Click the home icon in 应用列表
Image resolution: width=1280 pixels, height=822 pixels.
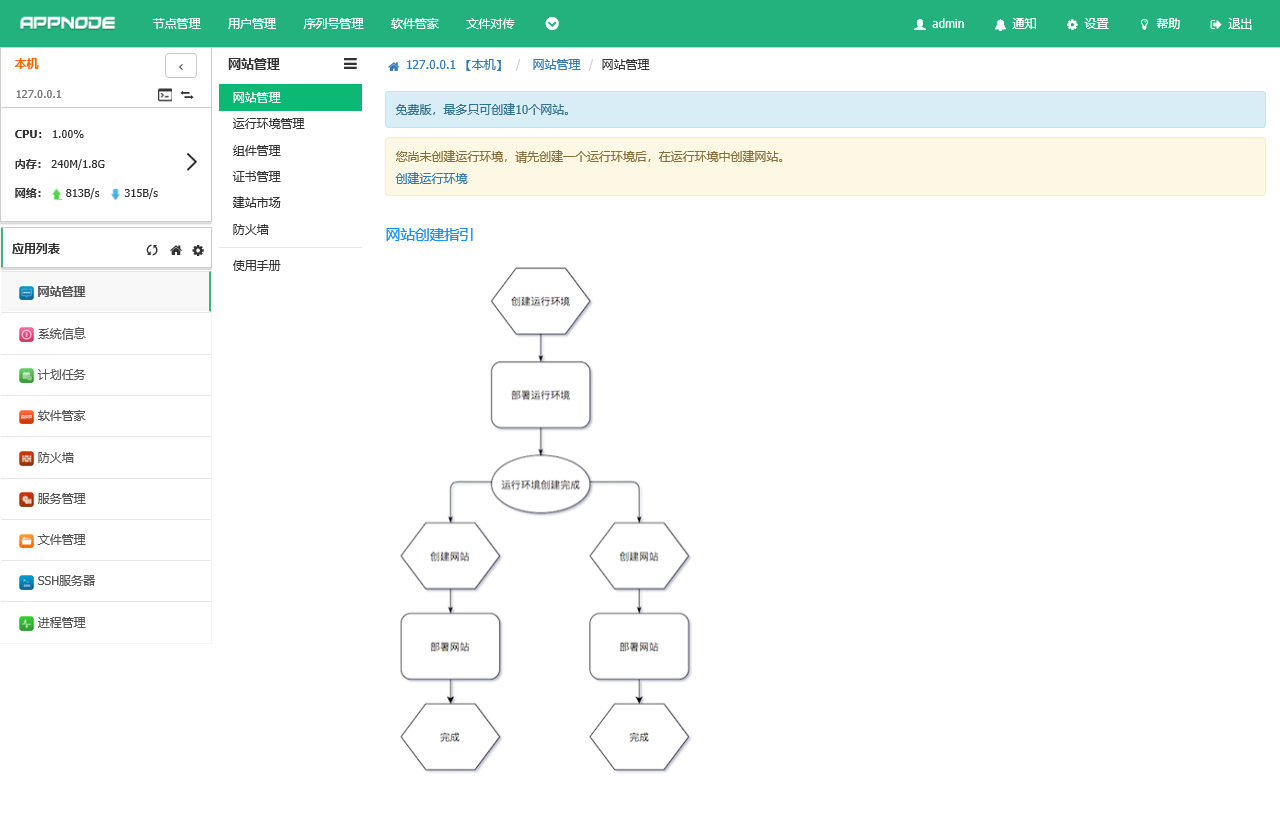coord(176,250)
